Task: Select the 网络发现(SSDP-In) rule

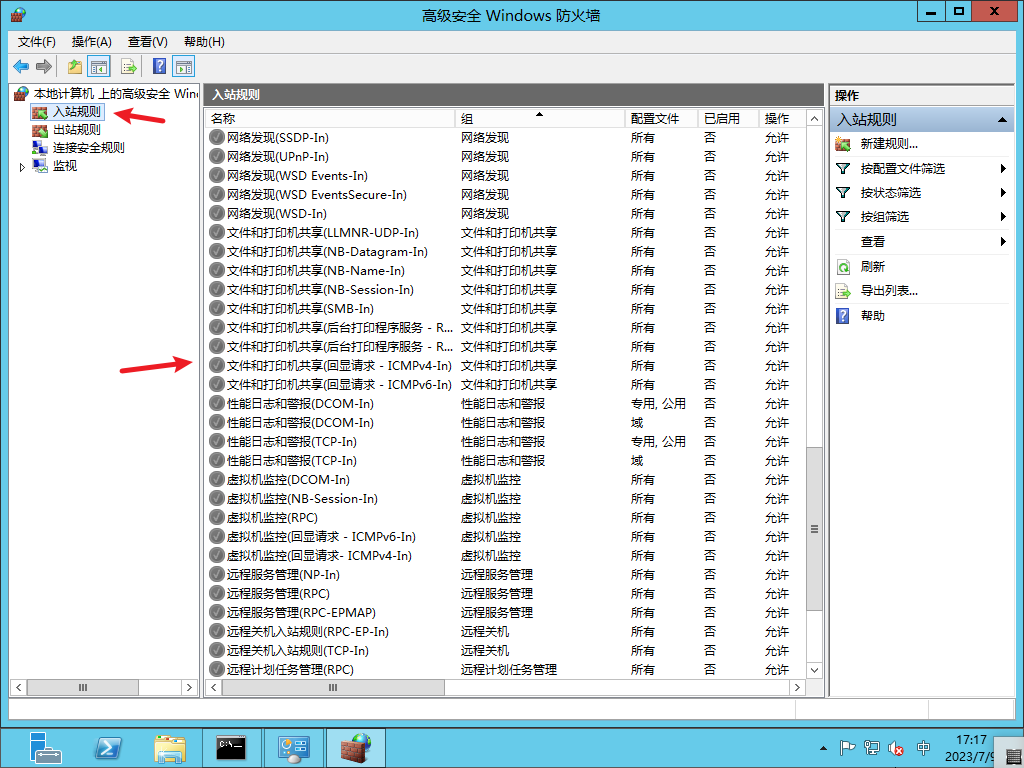Action: (290, 137)
